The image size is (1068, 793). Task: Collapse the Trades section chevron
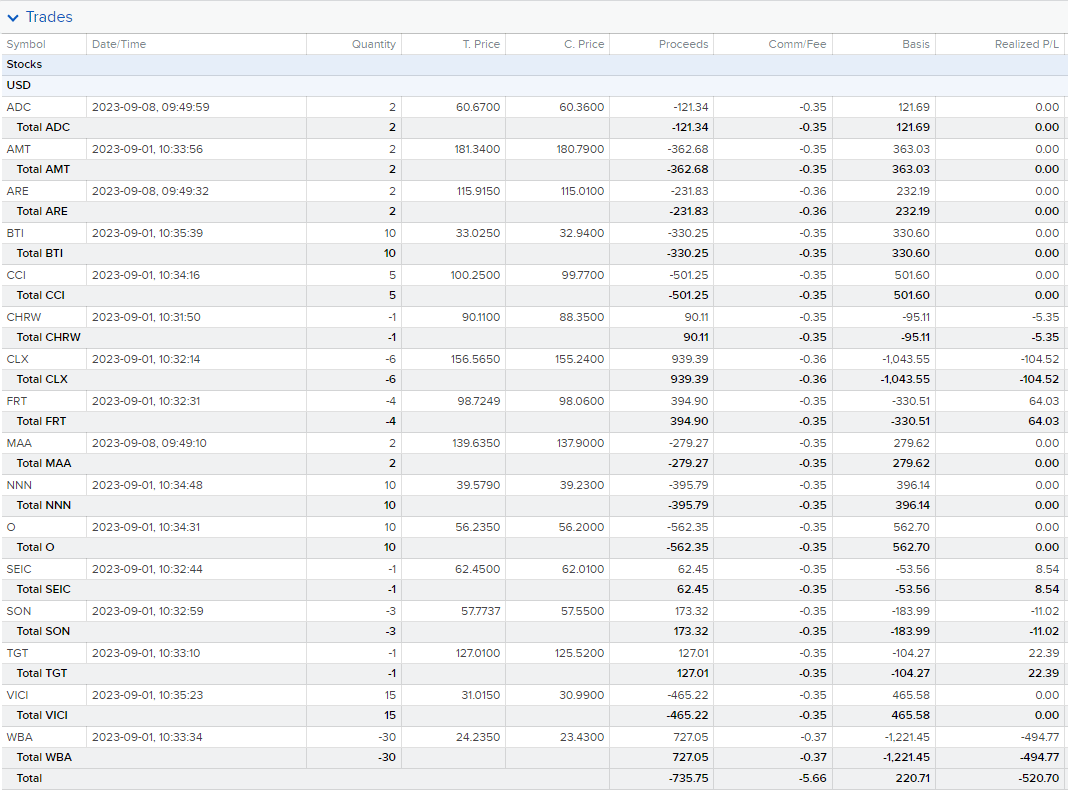13,18
